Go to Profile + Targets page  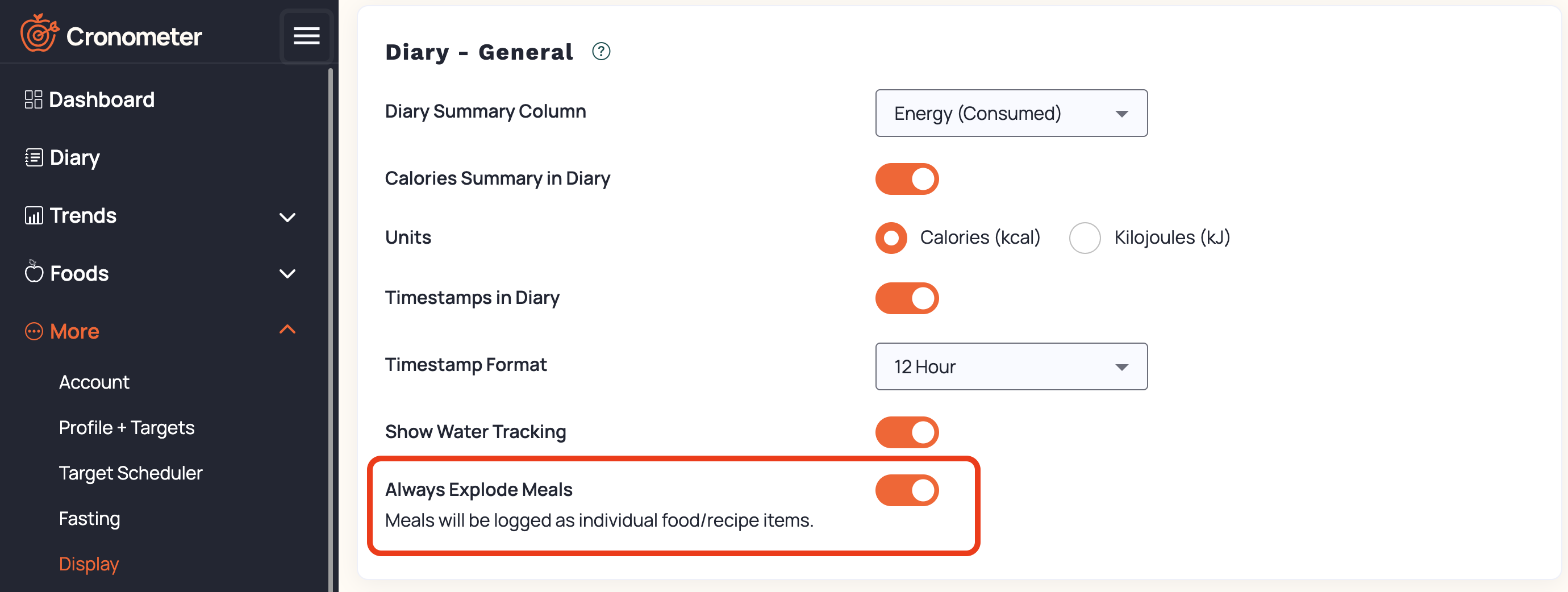click(x=127, y=428)
